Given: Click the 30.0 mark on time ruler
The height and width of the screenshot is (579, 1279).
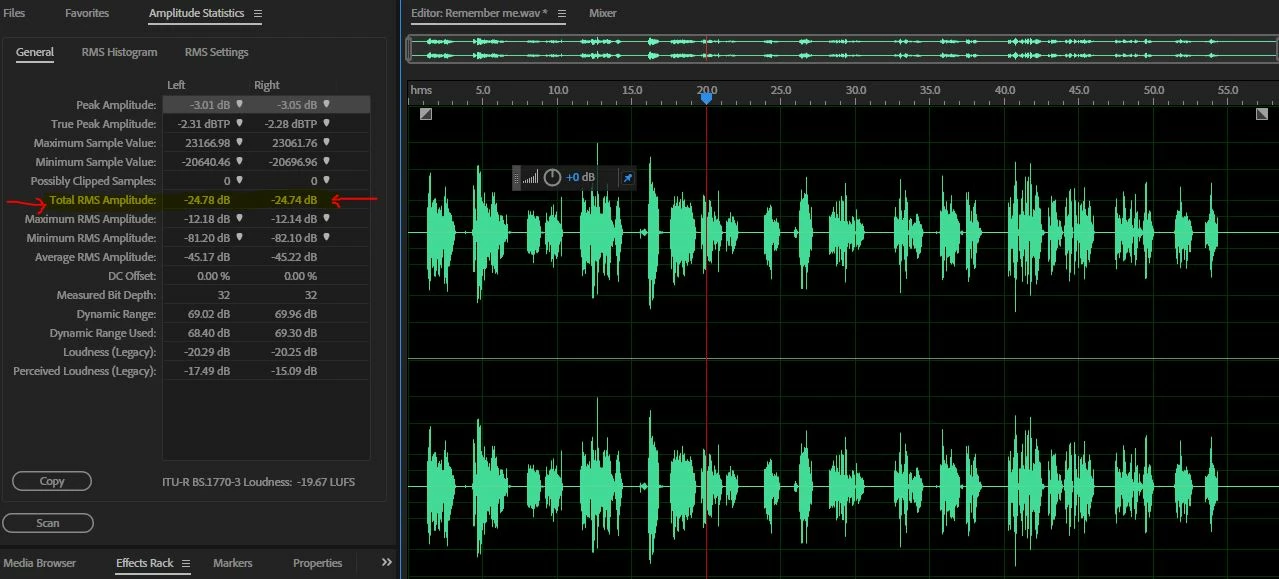Looking at the screenshot, I should tap(856, 90).
